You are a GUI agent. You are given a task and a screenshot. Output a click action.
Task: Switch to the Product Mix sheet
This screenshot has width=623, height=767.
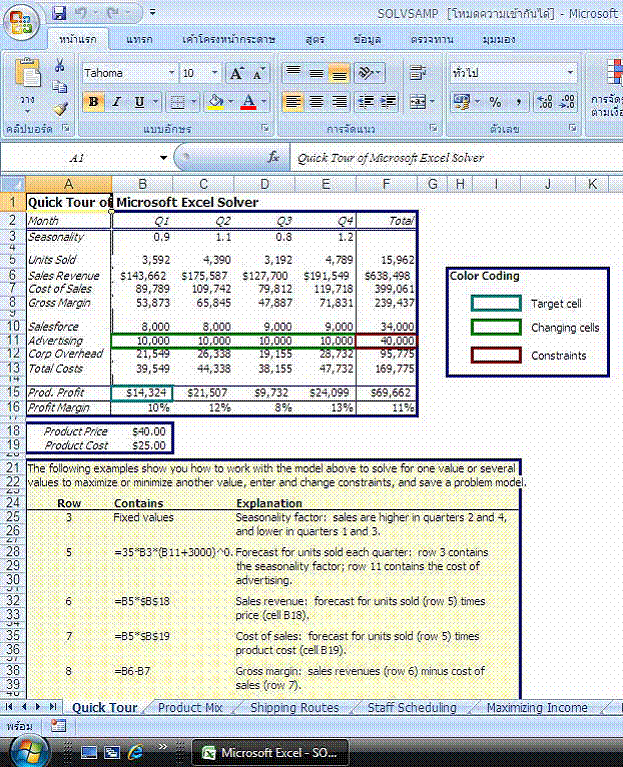point(190,708)
